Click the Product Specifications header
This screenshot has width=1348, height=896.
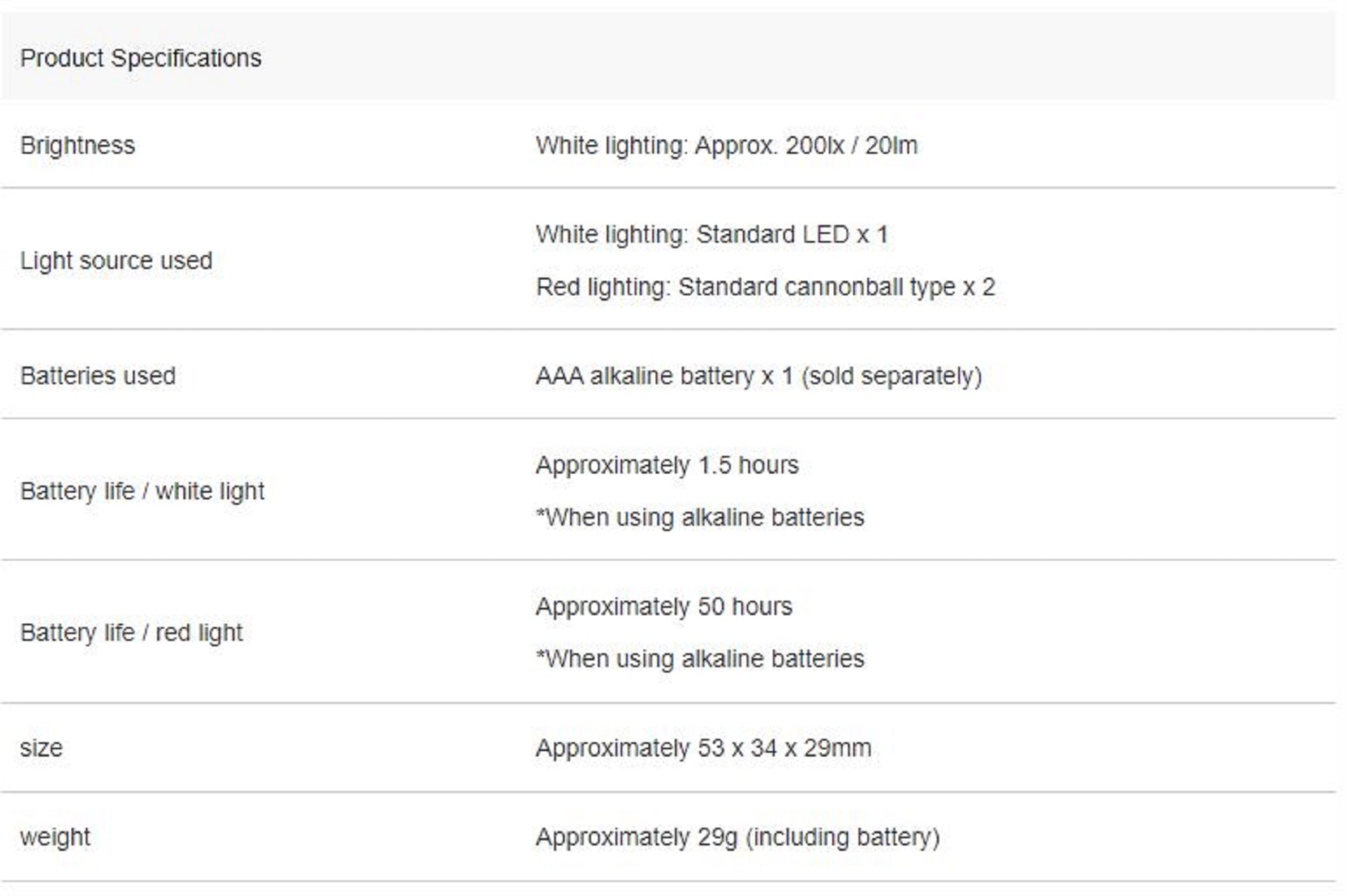(x=140, y=58)
